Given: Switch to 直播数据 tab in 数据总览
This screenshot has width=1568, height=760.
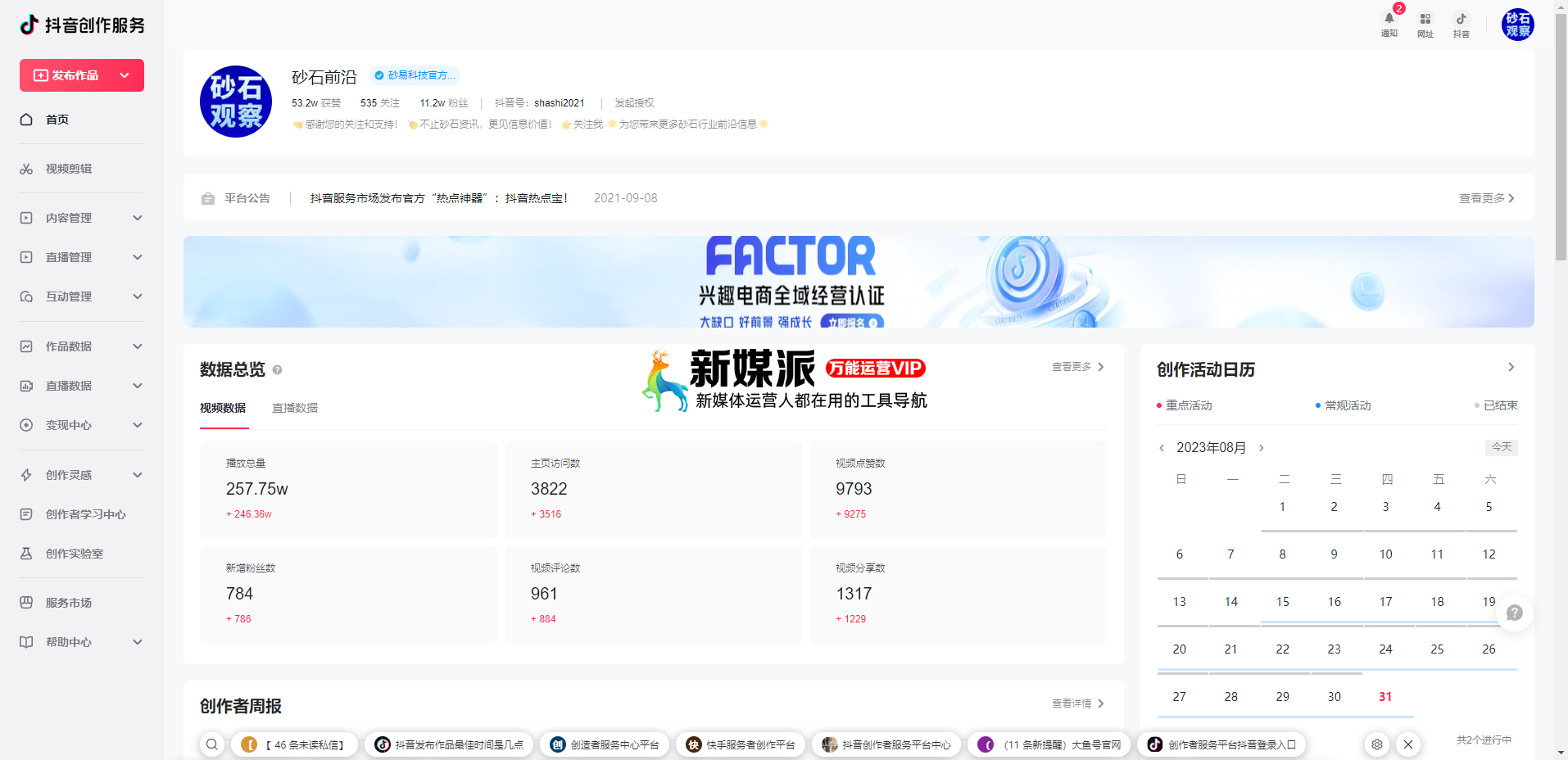Looking at the screenshot, I should point(295,408).
